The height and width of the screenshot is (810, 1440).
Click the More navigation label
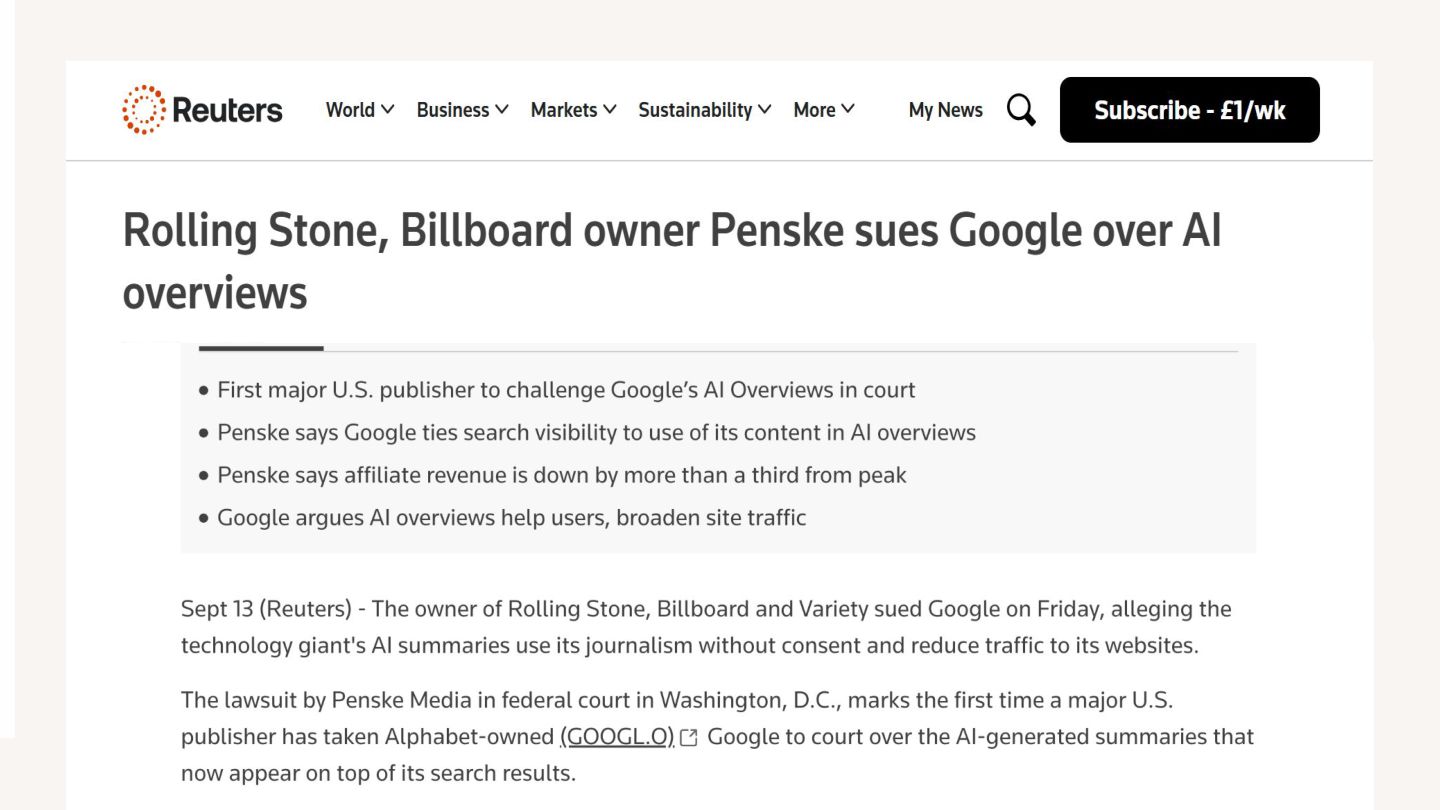pyautogui.click(x=814, y=110)
